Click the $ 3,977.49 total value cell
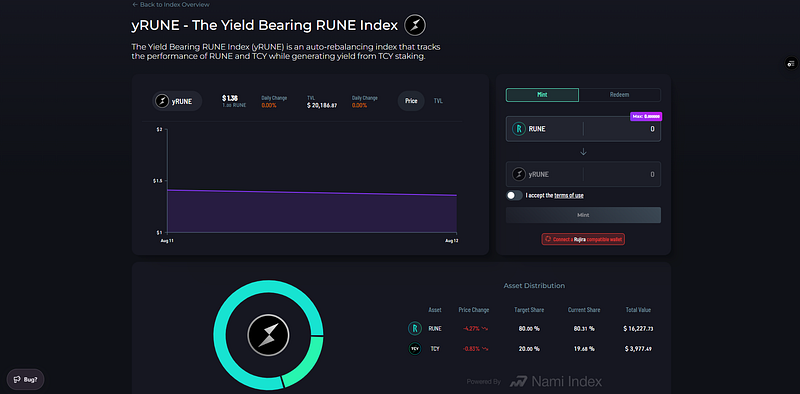Screen dimensions: 800x394 click(638, 349)
